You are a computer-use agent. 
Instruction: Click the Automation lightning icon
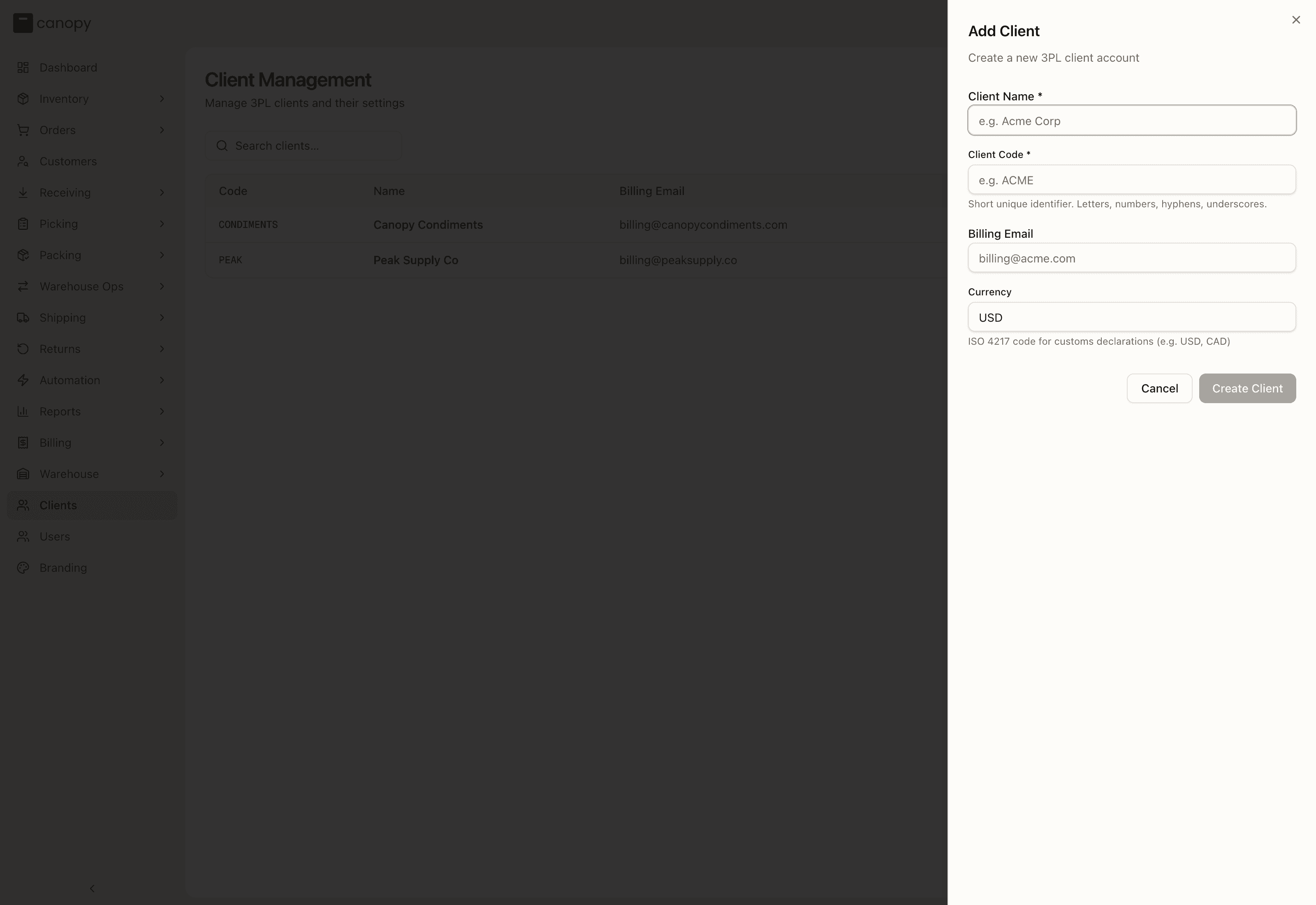coord(23,380)
